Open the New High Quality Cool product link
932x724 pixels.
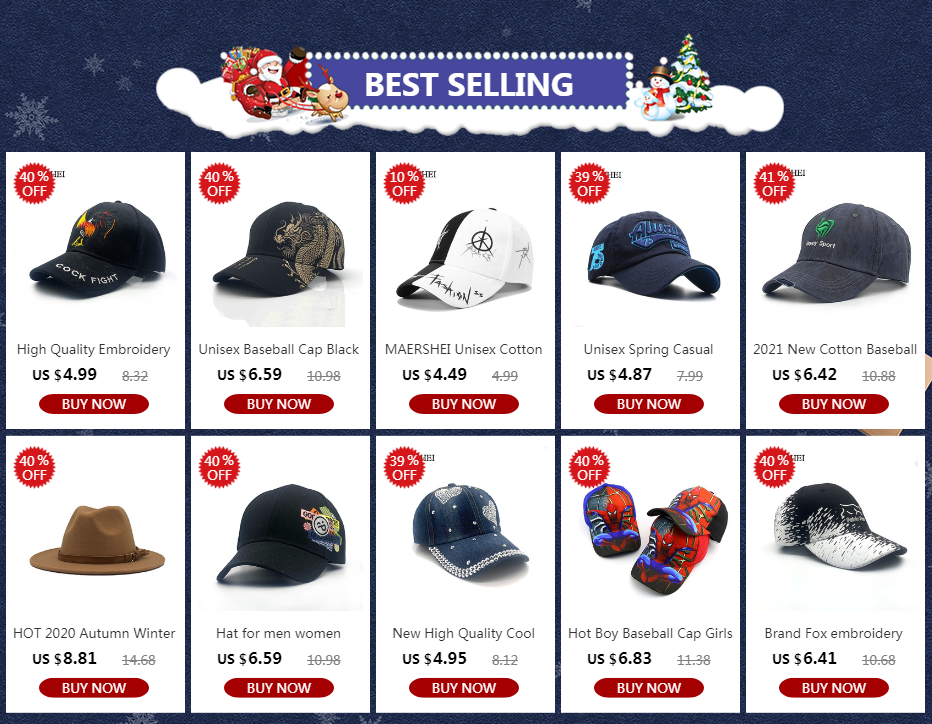464,634
